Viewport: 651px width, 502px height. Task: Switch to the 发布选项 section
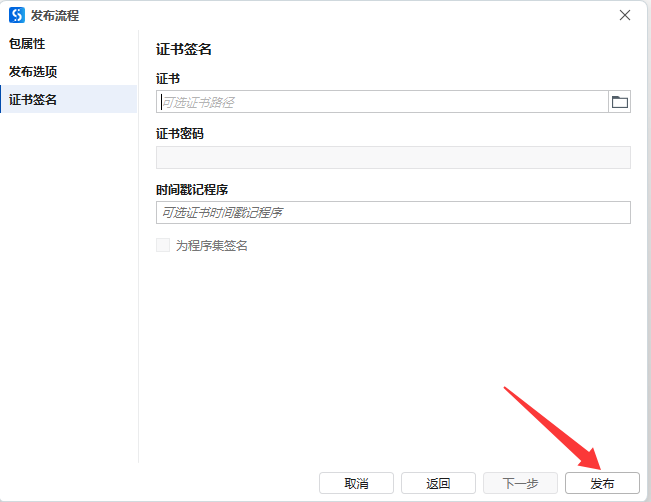(x=69, y=71)
